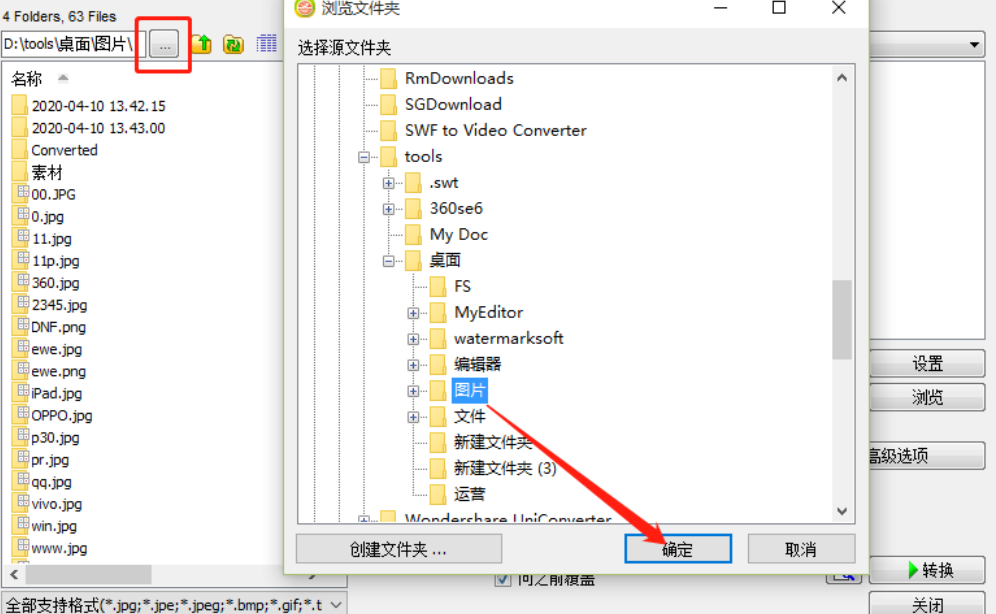The image size is (996, 614).
Task: Select the DNF.png file
Action: point(51,326)
